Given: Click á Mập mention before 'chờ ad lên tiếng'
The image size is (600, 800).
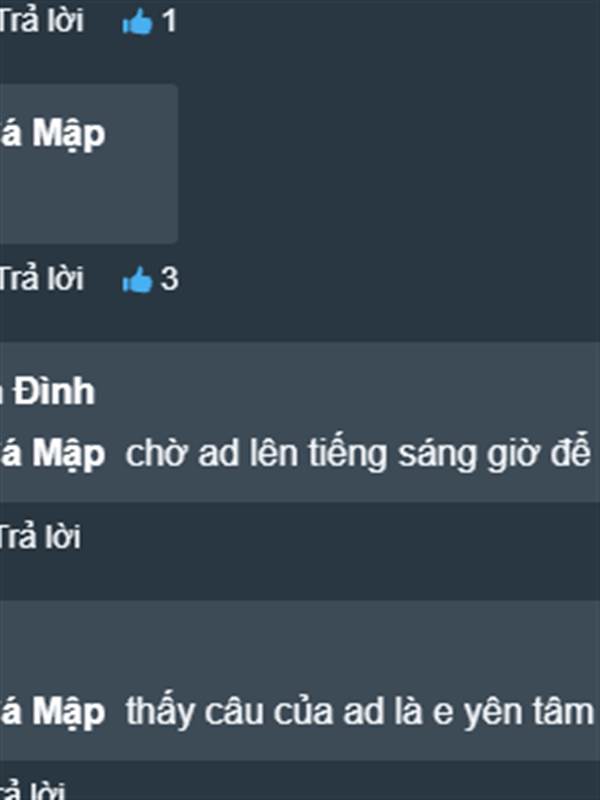Looking at the screenshot, I should [53, 454].
